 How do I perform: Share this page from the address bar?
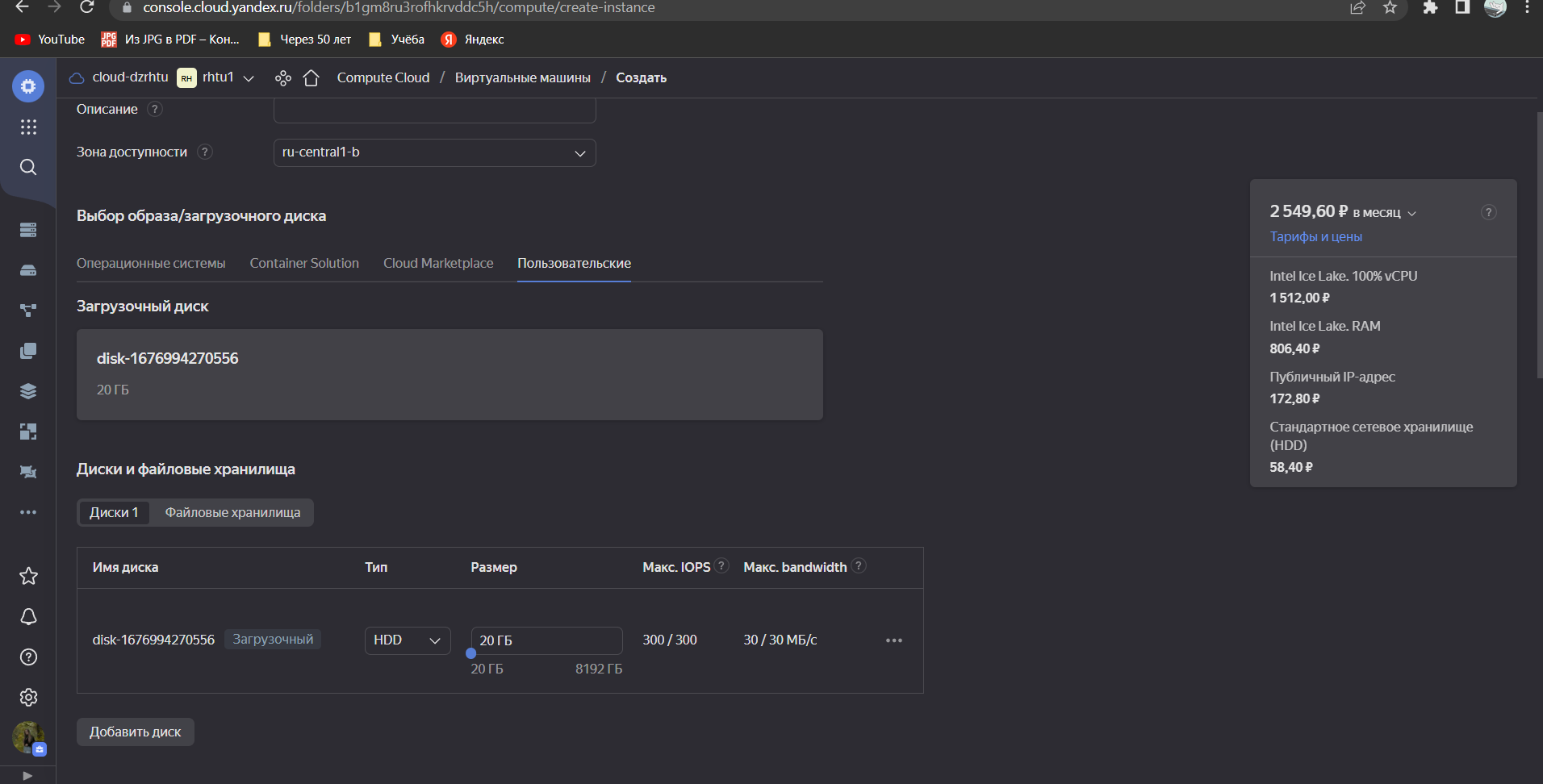(x=1357, y=7)
